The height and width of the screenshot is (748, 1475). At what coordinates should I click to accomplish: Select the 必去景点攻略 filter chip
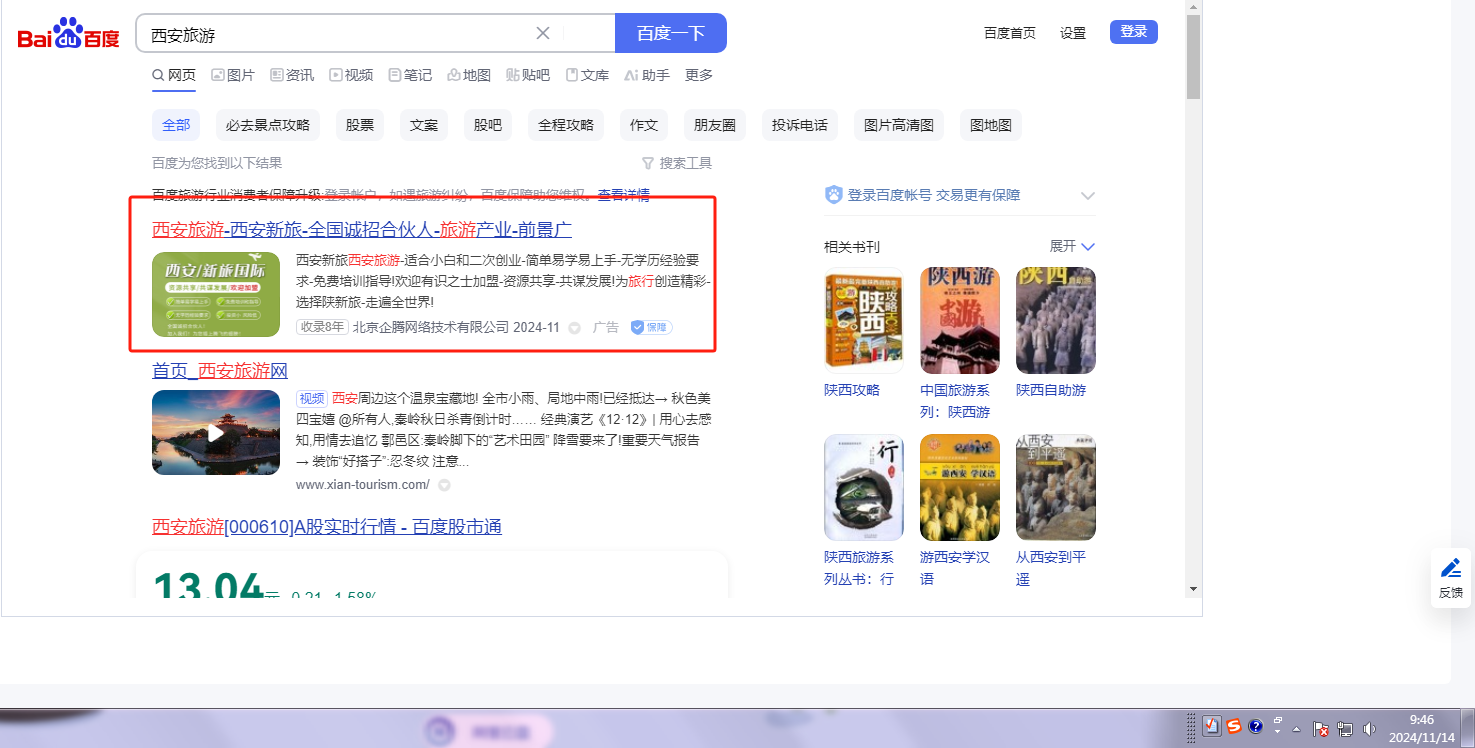(267, 125)
